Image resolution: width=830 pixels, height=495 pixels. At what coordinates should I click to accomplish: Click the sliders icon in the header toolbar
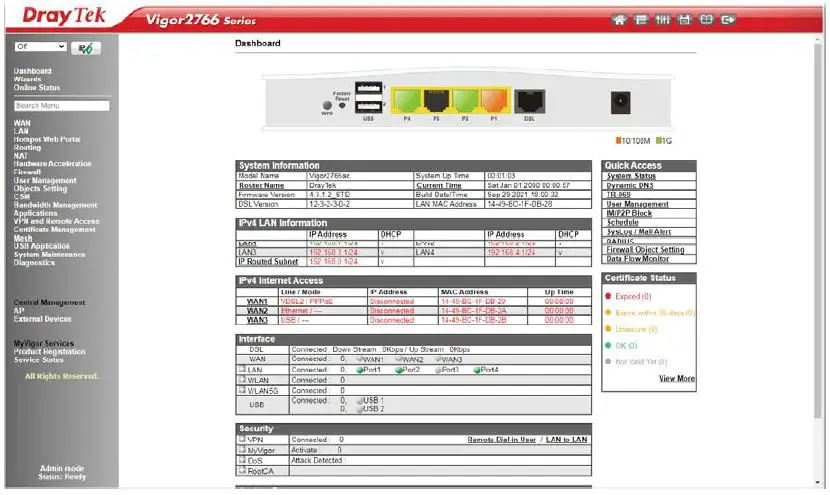click(x=662, y=20)
